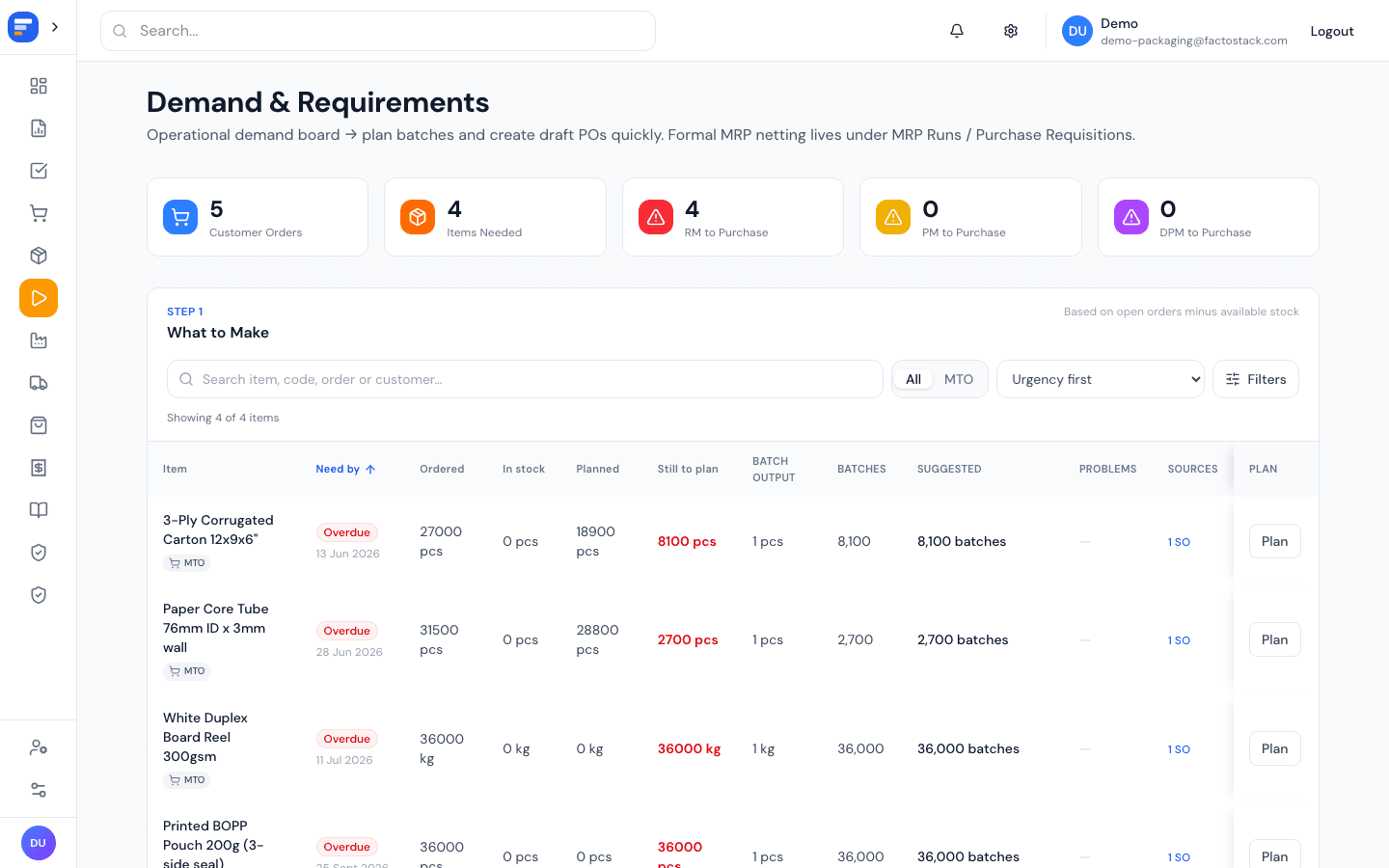Click the Paper Core Tube item name

point(216,628)
